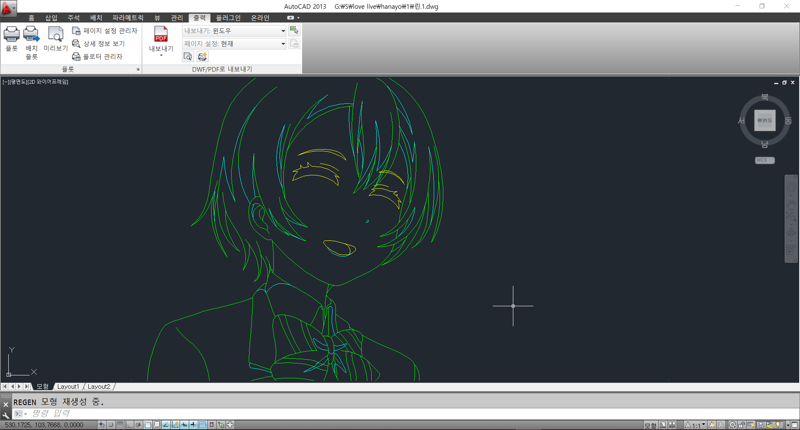Click the coordinates readout in status bar
The height and width of the screenshot is (430, 800).
pyautogui.click(x=44, y=425)
